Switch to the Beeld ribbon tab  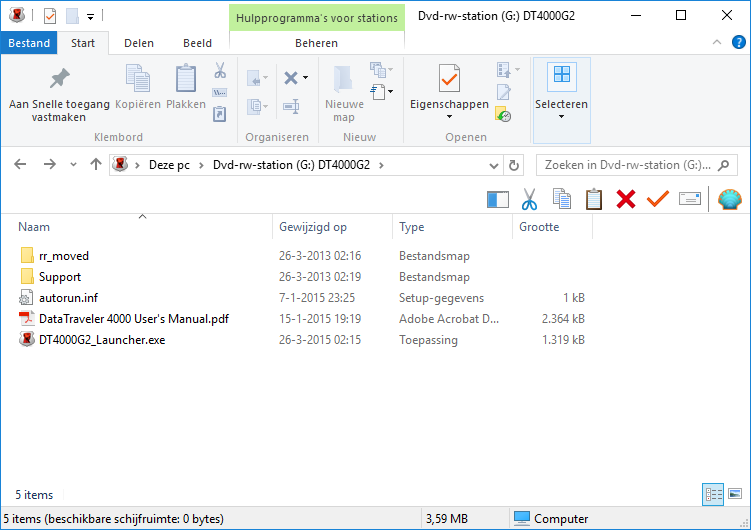tap(197, 43)
